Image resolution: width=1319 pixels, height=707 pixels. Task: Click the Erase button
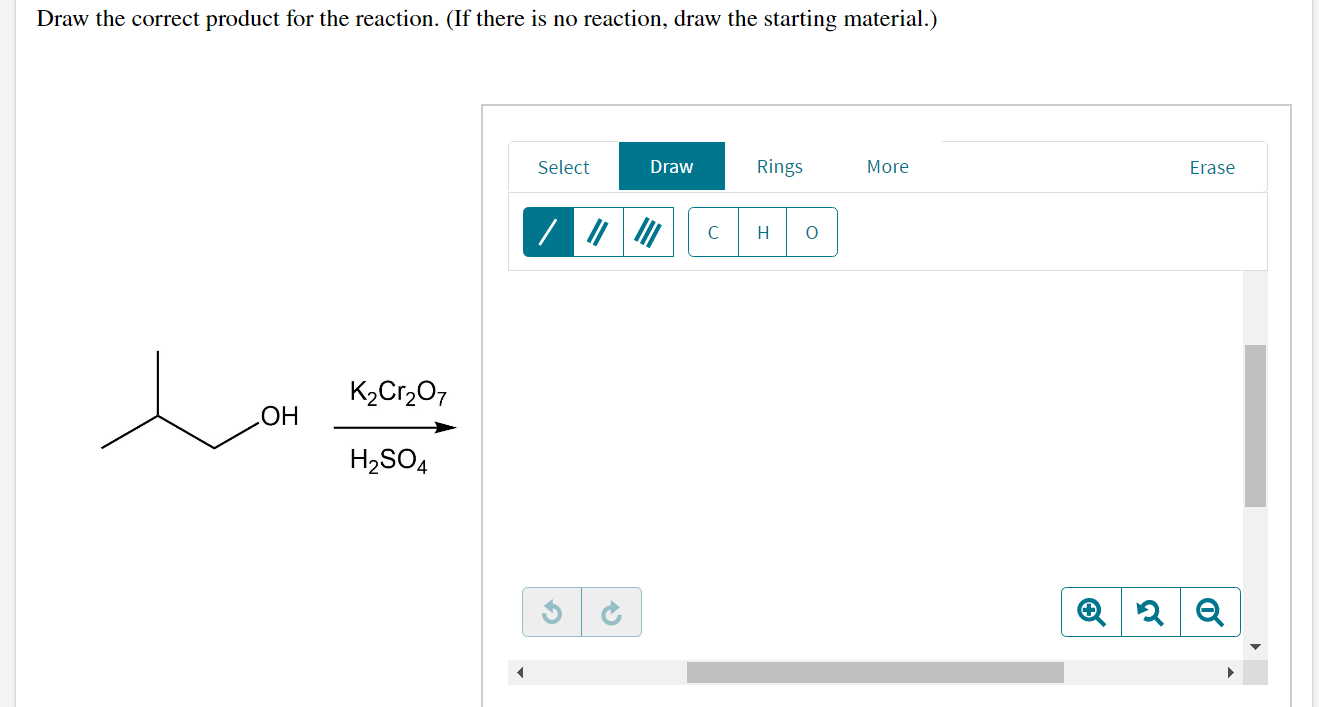[1212, 168]
